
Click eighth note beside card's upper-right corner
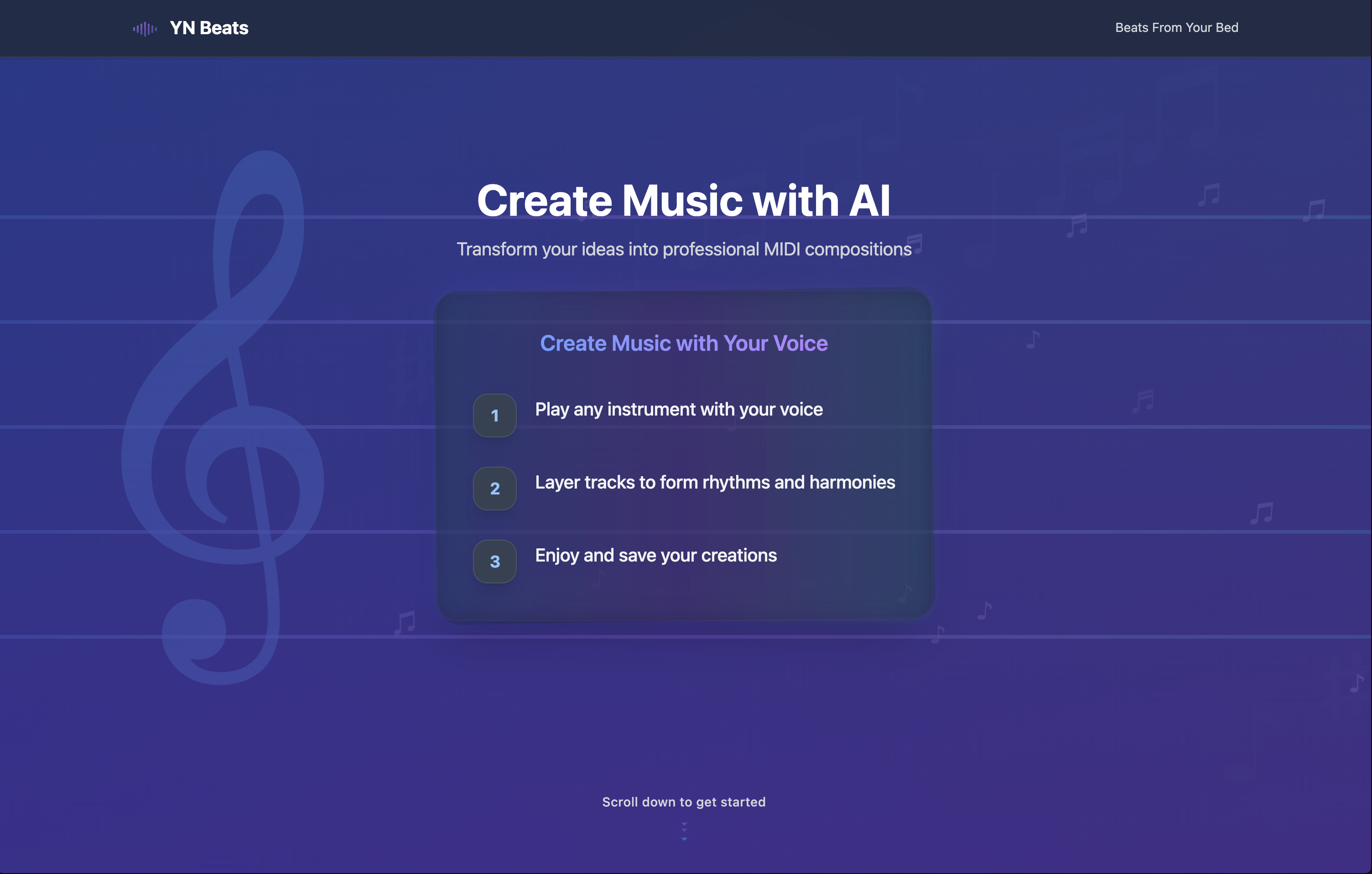click(1033, 339)
